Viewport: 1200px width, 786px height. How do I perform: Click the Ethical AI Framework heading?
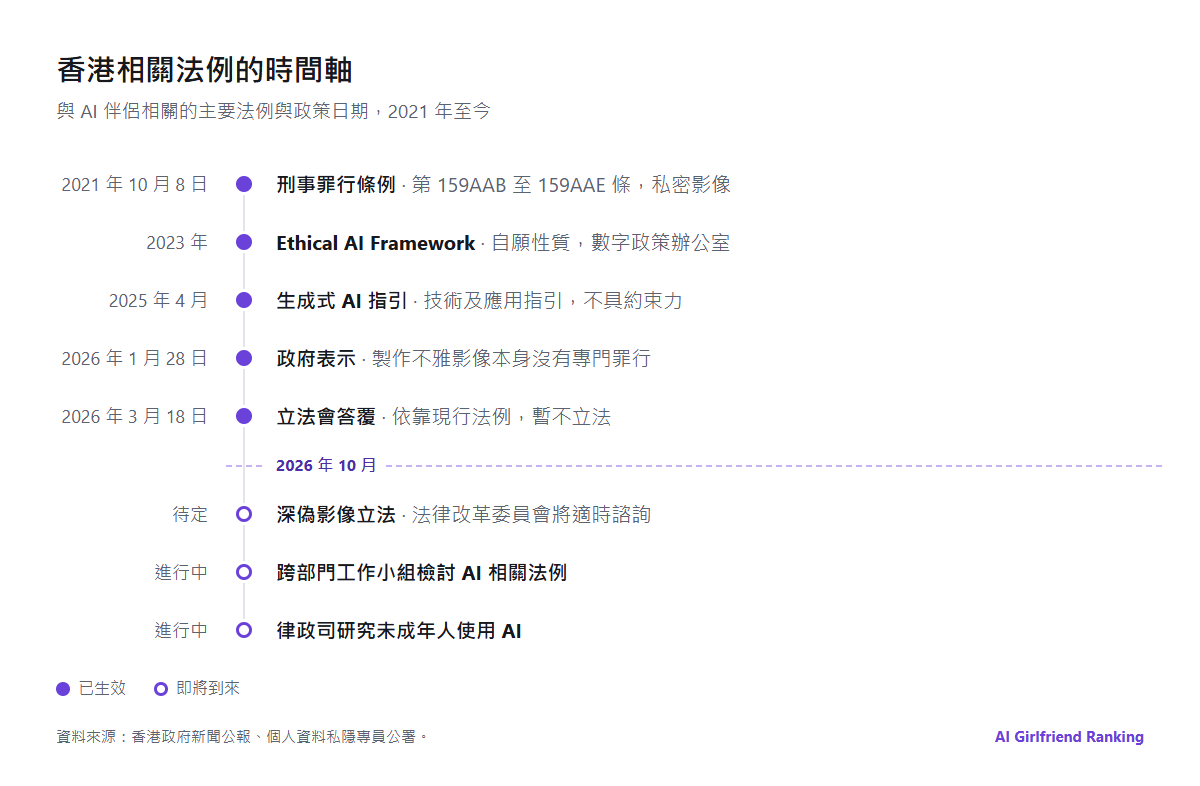(376, 243)
